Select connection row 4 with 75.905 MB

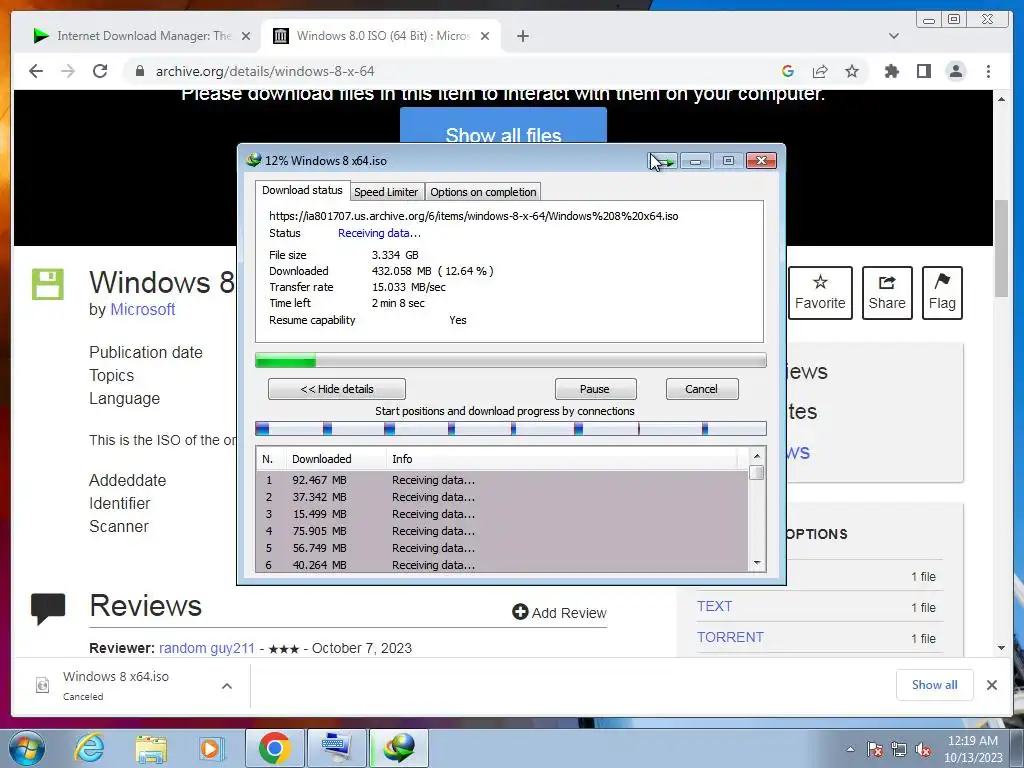click(502, 531)
